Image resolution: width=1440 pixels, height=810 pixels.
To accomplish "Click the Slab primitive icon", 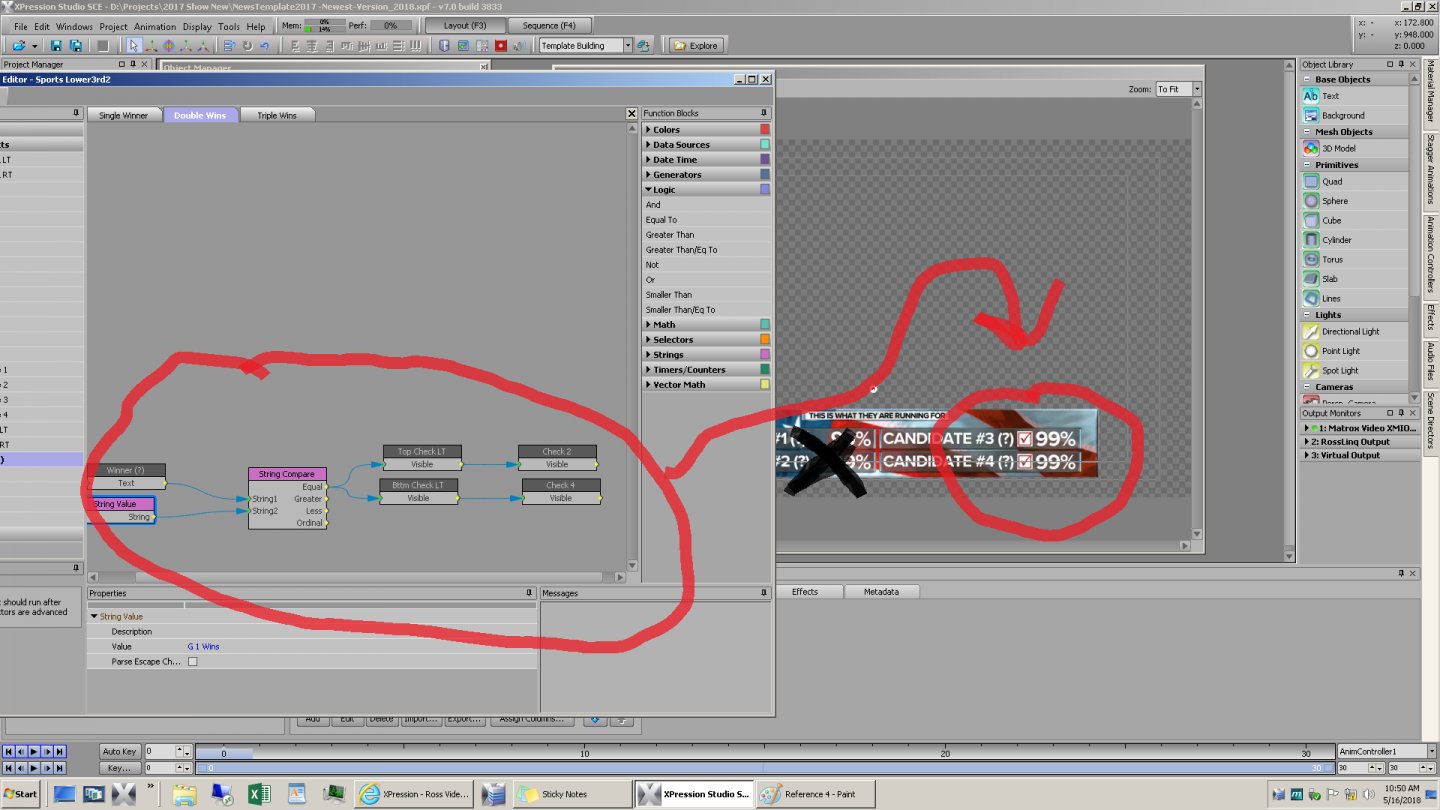I will pos(1311,279).
